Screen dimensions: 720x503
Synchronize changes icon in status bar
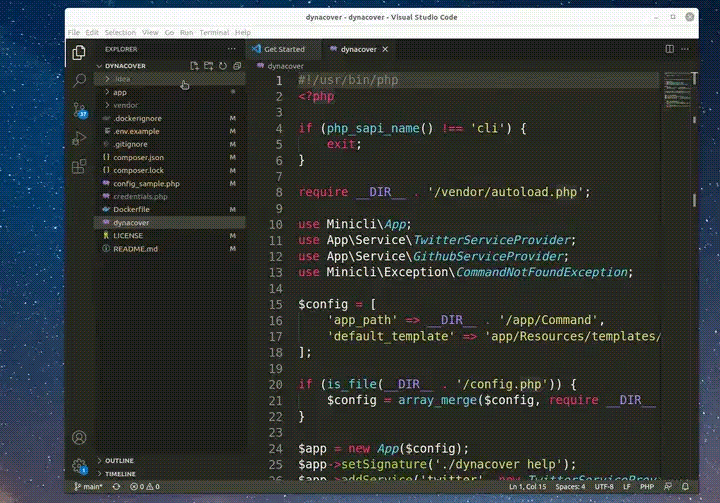pos(117,486)
